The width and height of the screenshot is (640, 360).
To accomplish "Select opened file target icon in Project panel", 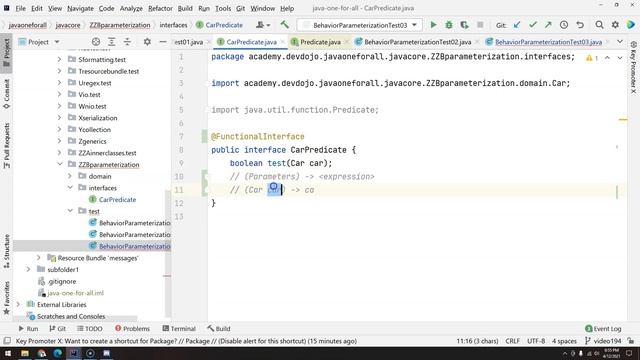I will [x=96, y=42].
